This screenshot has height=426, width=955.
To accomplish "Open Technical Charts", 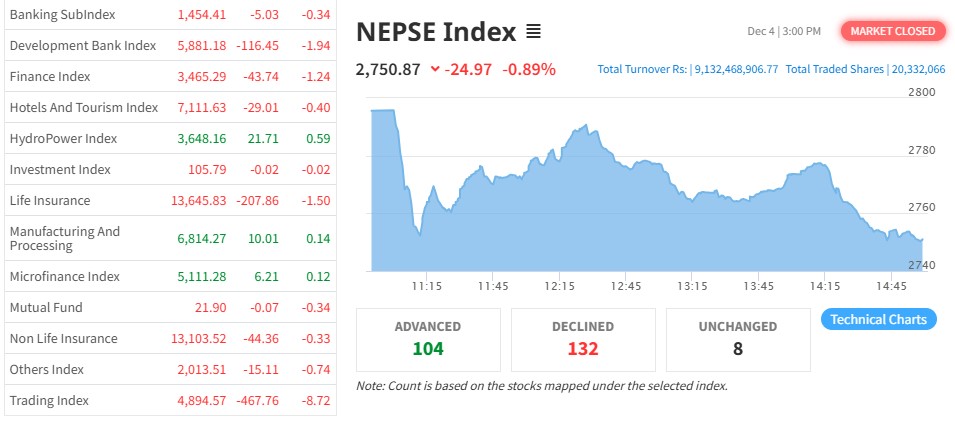I will tap(879, 320).
